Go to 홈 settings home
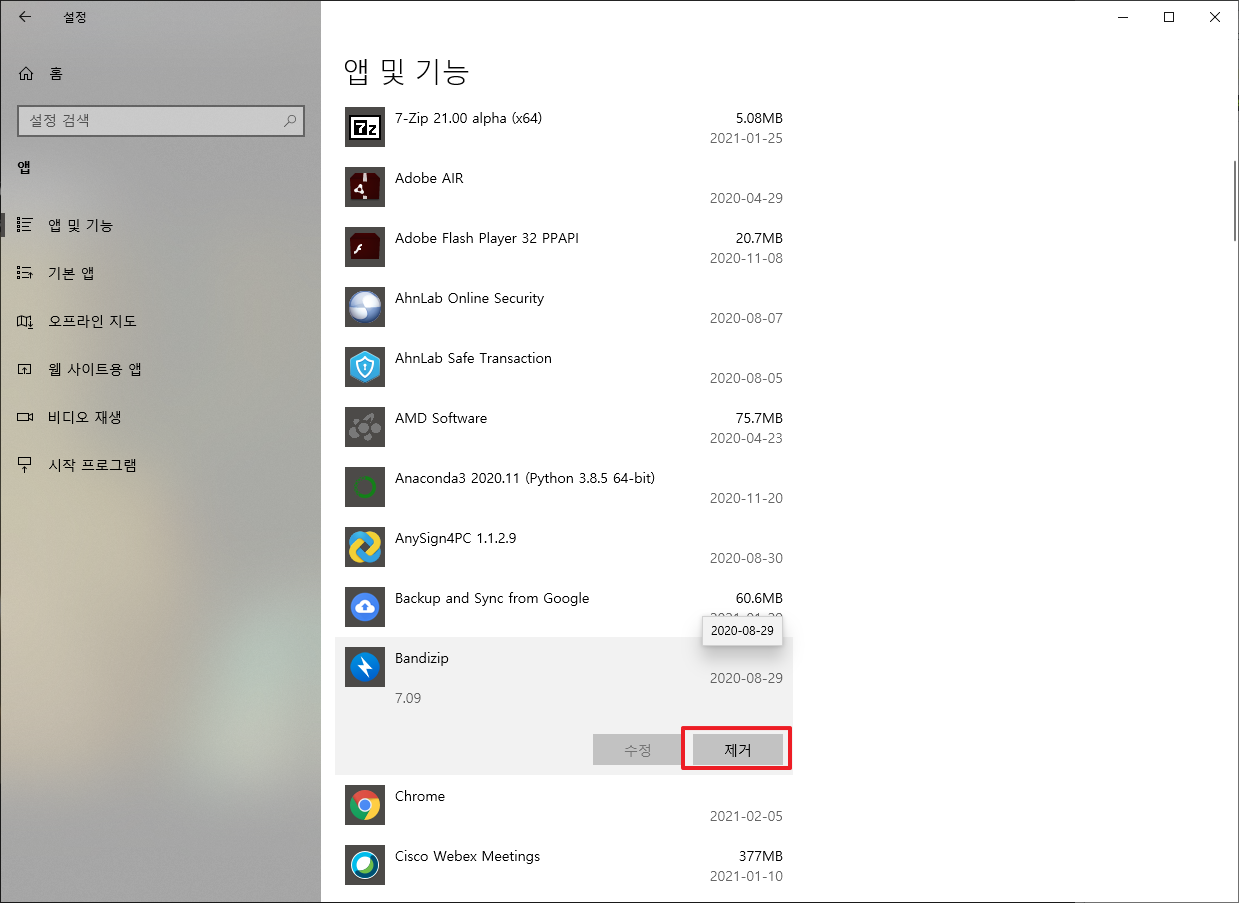The height and width of the screenshot is (903, 1239). (160, 74)
